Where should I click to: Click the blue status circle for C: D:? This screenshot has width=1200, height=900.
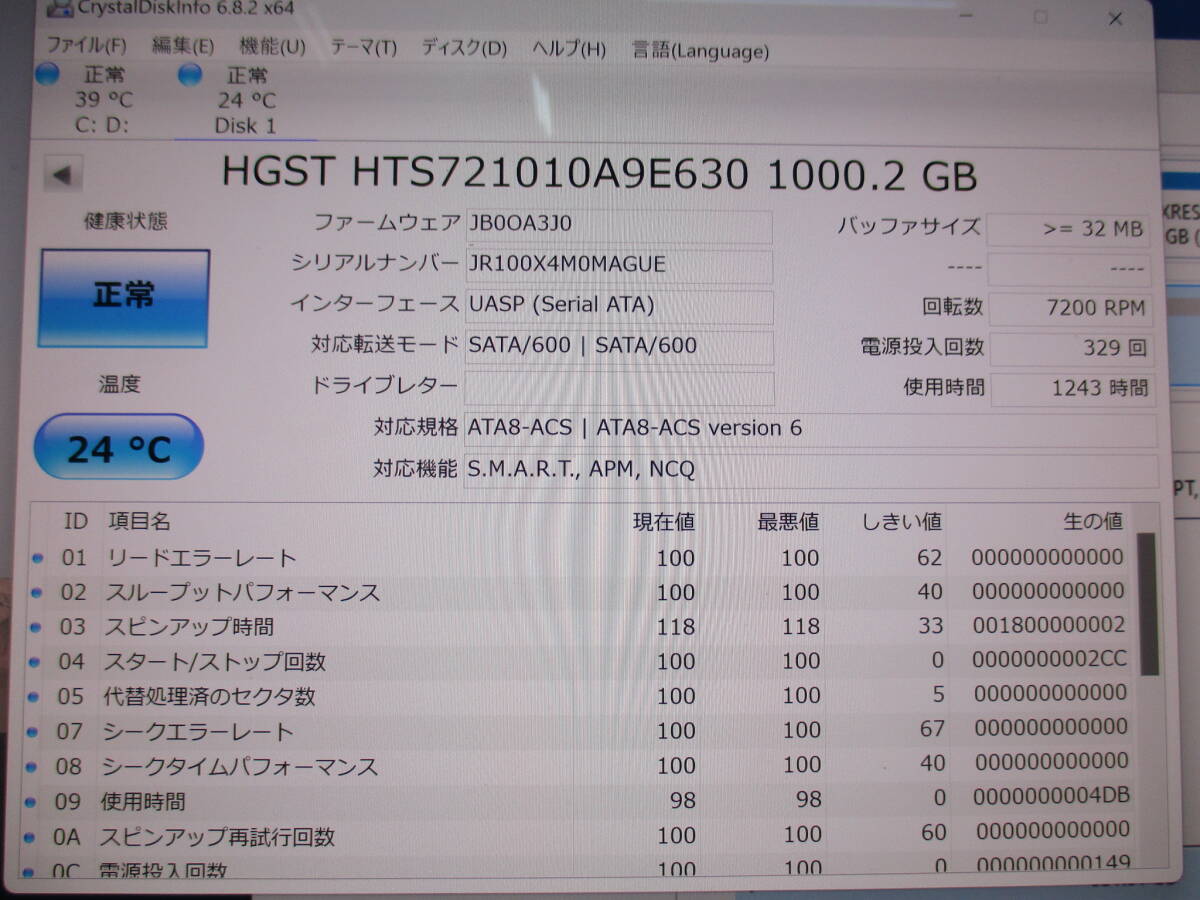(47, 74)
